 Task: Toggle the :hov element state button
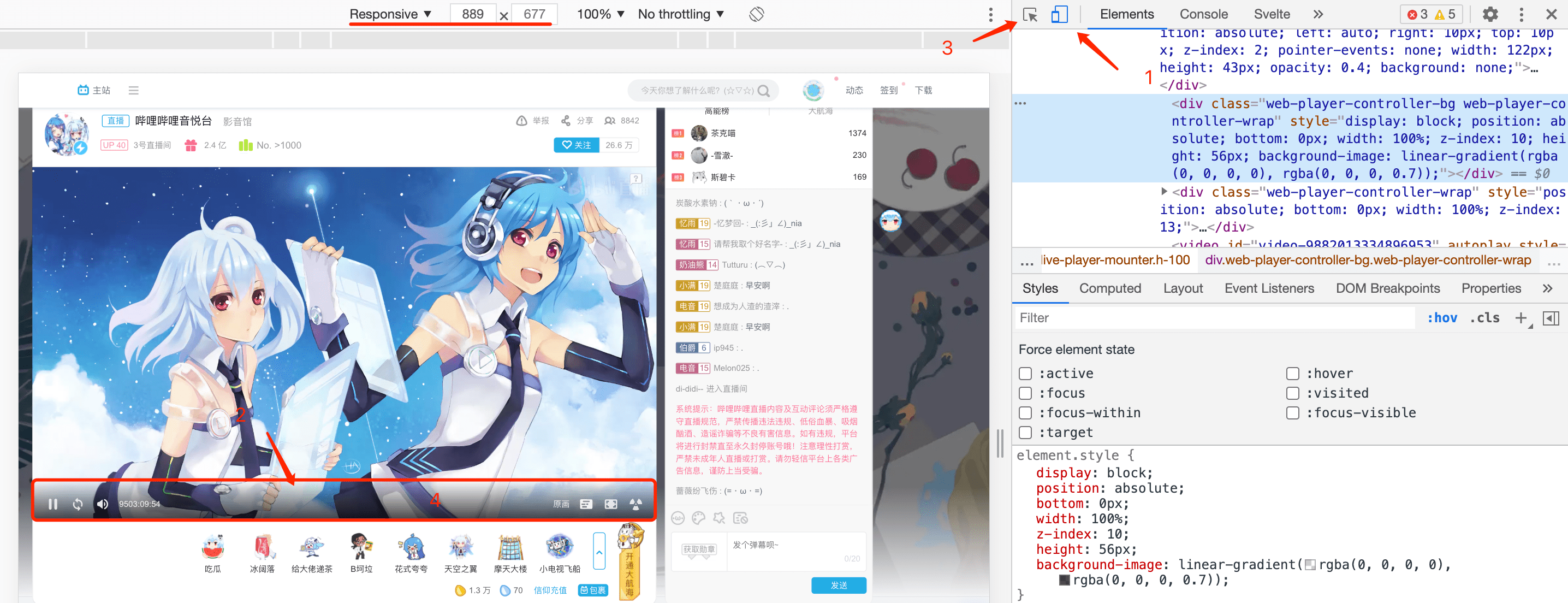pos(1442,318)
